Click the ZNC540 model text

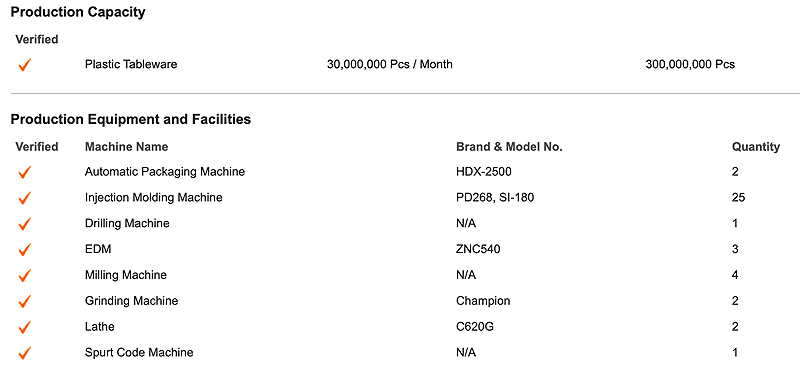pyautogui.click(x=478, y=249)
